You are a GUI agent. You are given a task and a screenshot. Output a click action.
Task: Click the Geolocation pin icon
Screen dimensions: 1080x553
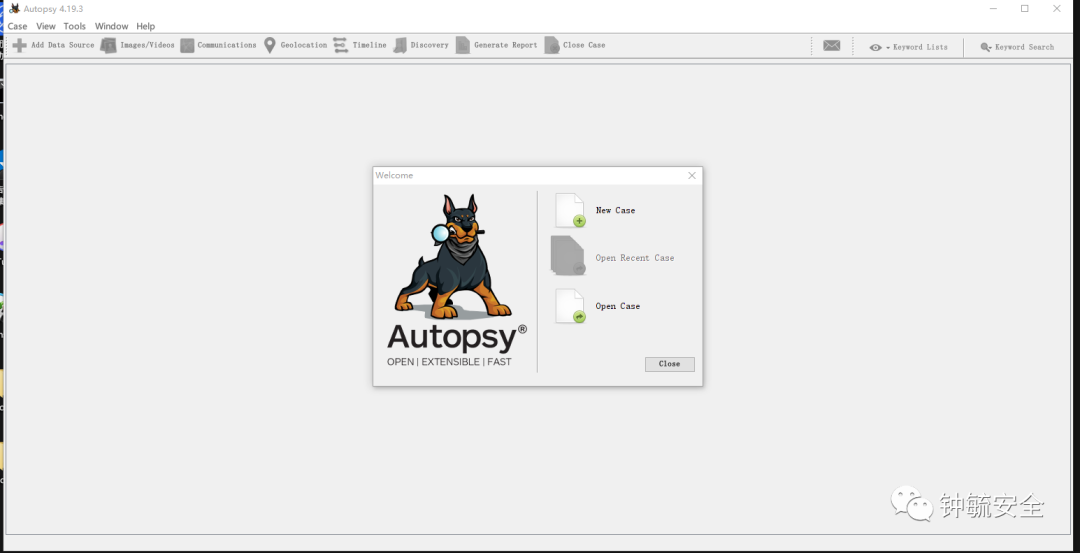pos(270,45)
